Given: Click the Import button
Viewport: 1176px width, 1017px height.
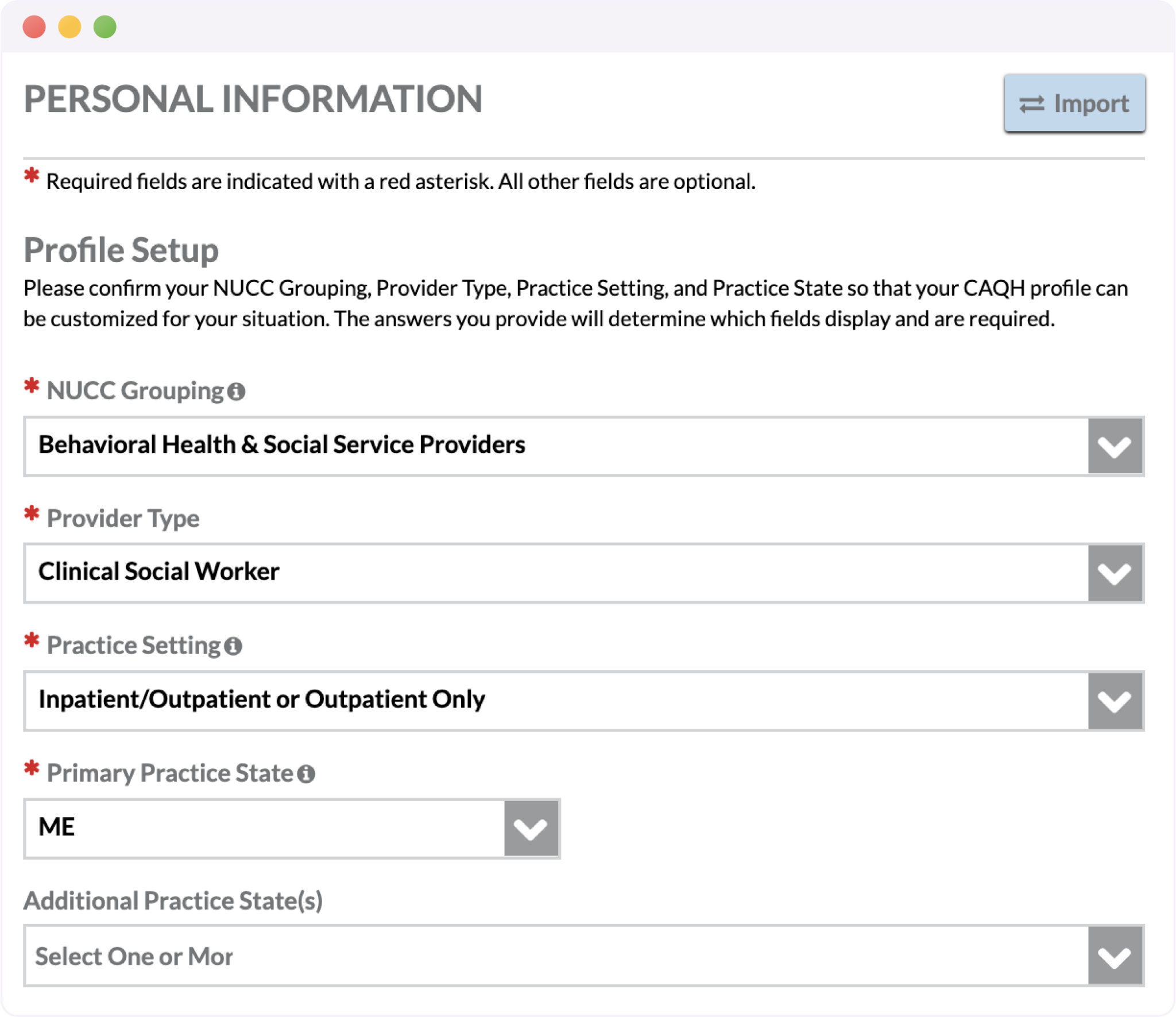Looking at the screenshot, I should tap(1074, 103).
